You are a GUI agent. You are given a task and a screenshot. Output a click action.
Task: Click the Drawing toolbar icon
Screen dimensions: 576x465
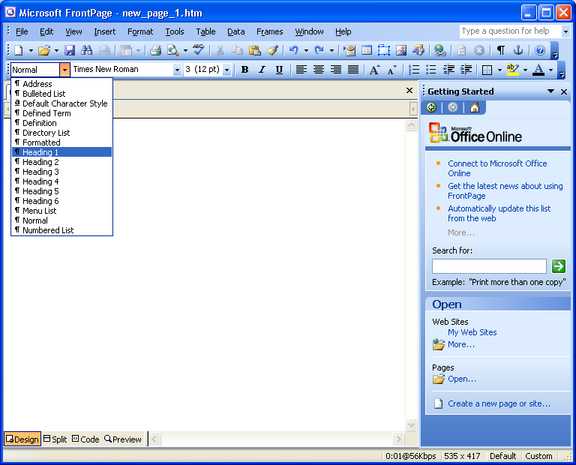(418, 50)
